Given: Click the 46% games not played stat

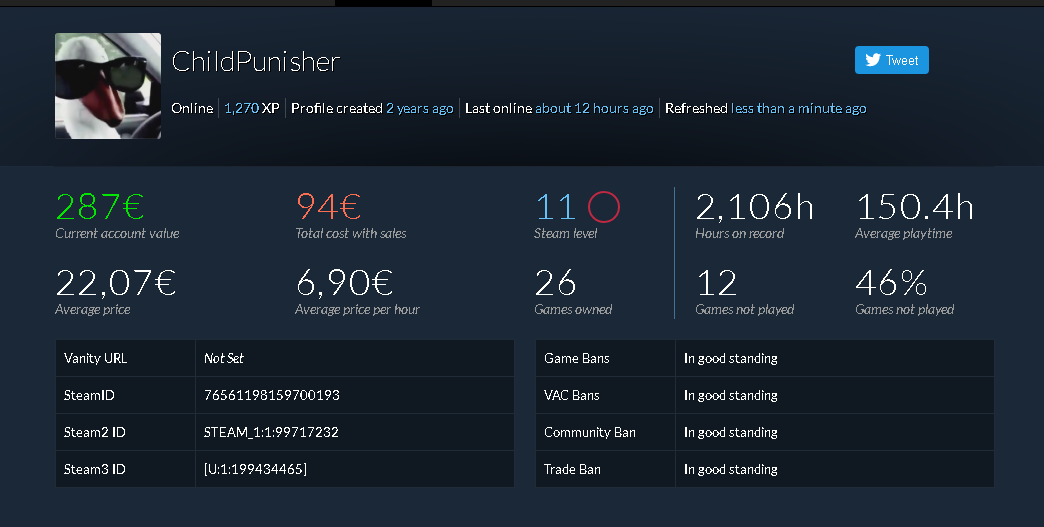Looking at the screenshot, I should pyautogui.click(x=891, y=283).
